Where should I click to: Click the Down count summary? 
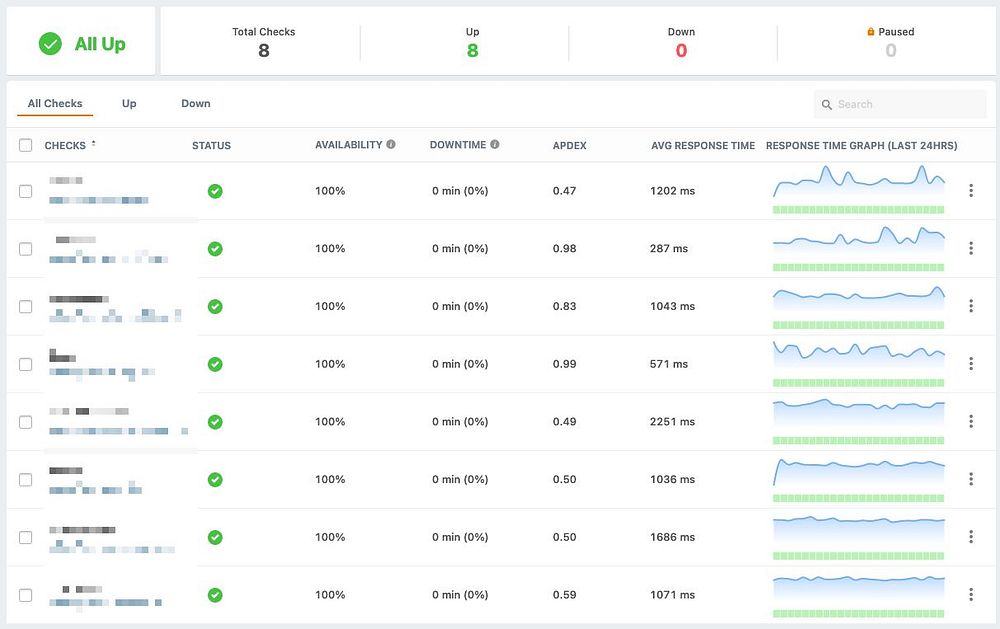click(681, 43)
